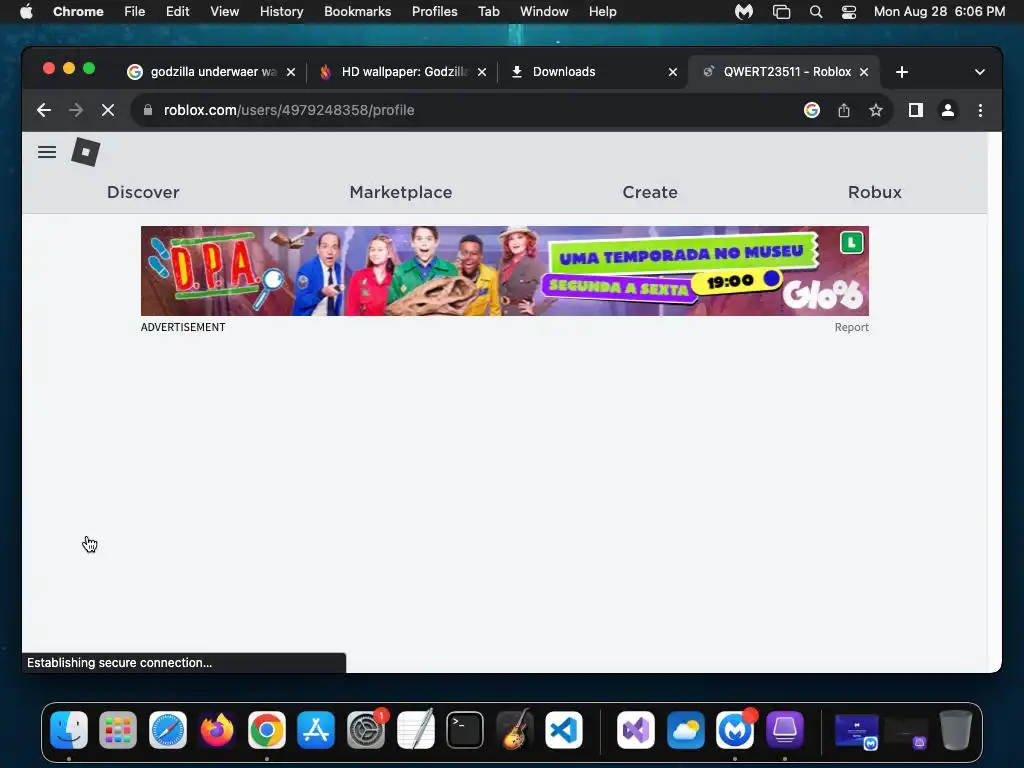Image resolution: width=1024 pixels, height=768 pixels.
Task: Open the Chrome profile avatar icon
Action: pos(948,110)
